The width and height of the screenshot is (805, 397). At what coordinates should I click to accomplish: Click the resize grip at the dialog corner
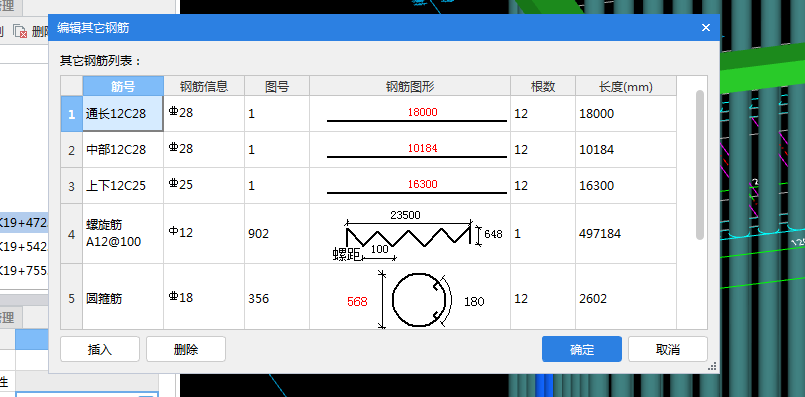(x=712, y=366)
